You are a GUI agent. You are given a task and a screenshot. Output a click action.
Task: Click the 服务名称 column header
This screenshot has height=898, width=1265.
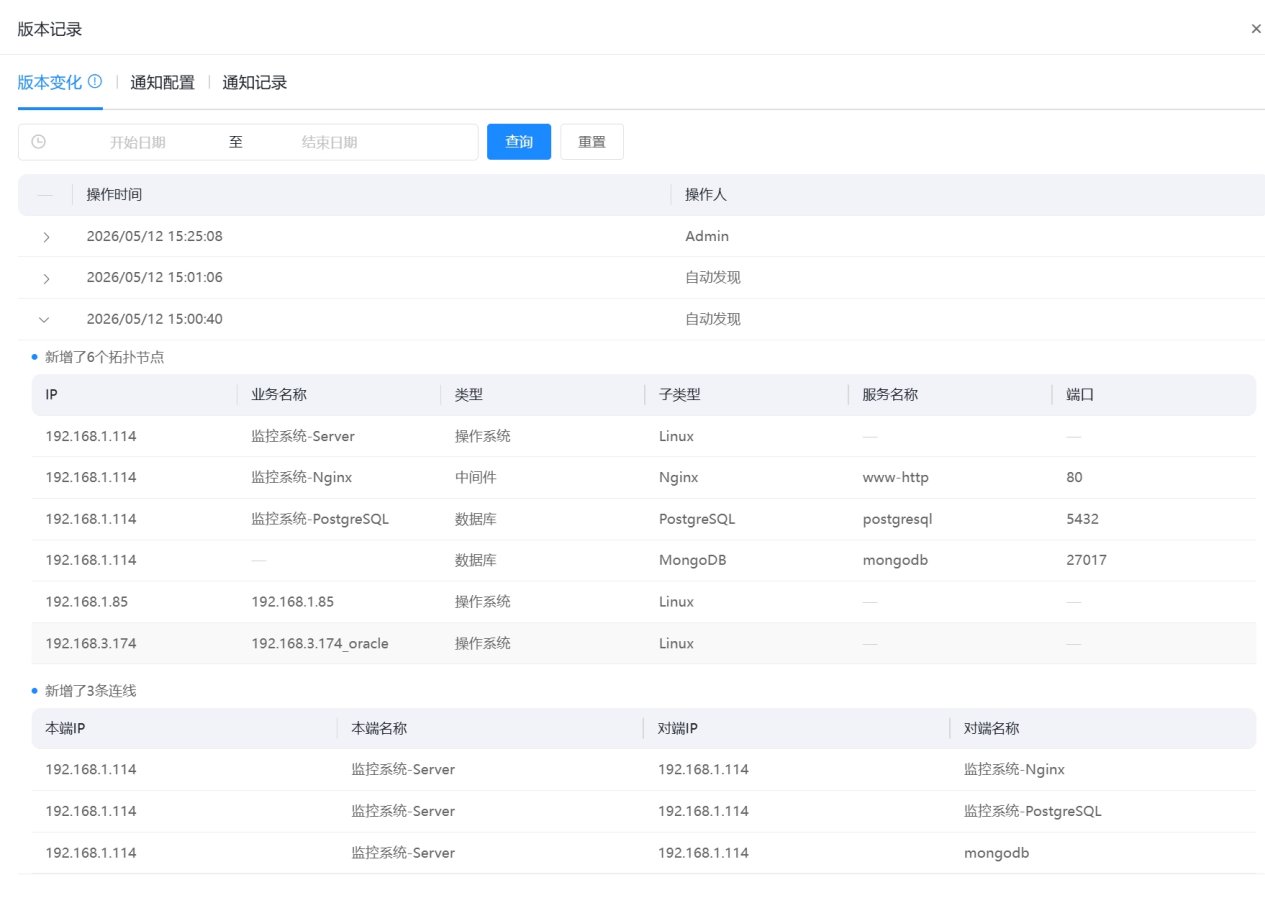(891, 395)
